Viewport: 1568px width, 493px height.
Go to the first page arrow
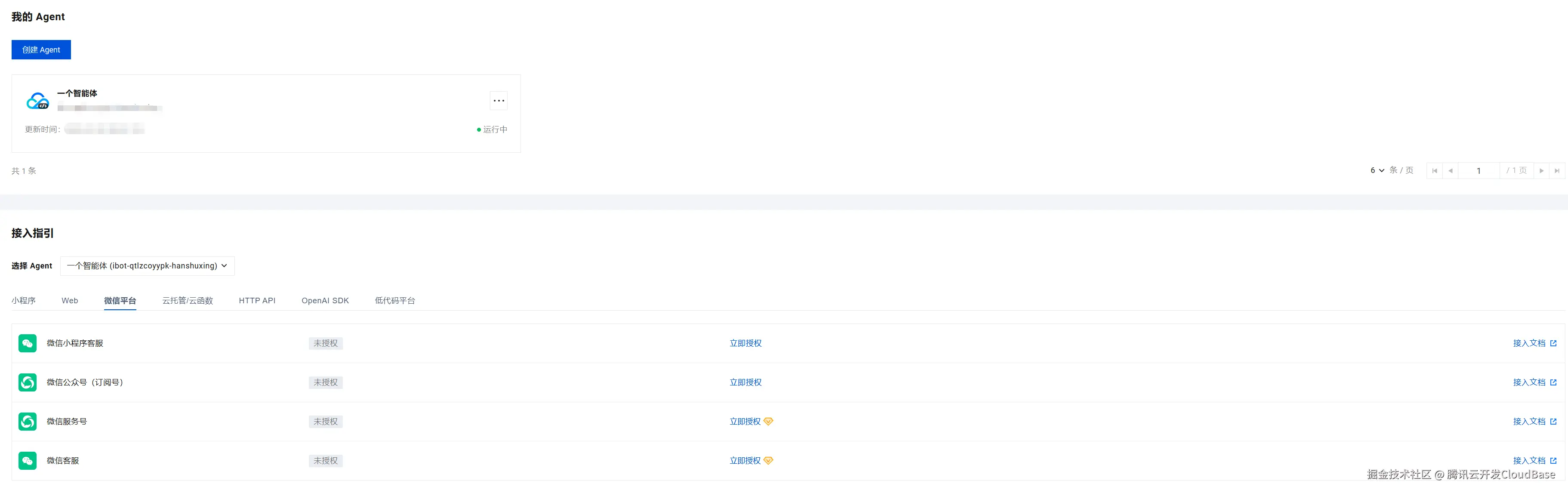1435,171
